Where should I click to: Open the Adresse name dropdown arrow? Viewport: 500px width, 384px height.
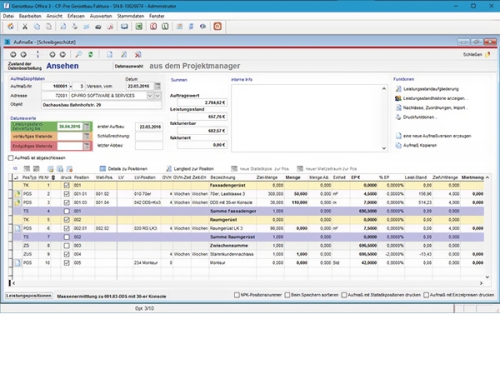(150, 96)
